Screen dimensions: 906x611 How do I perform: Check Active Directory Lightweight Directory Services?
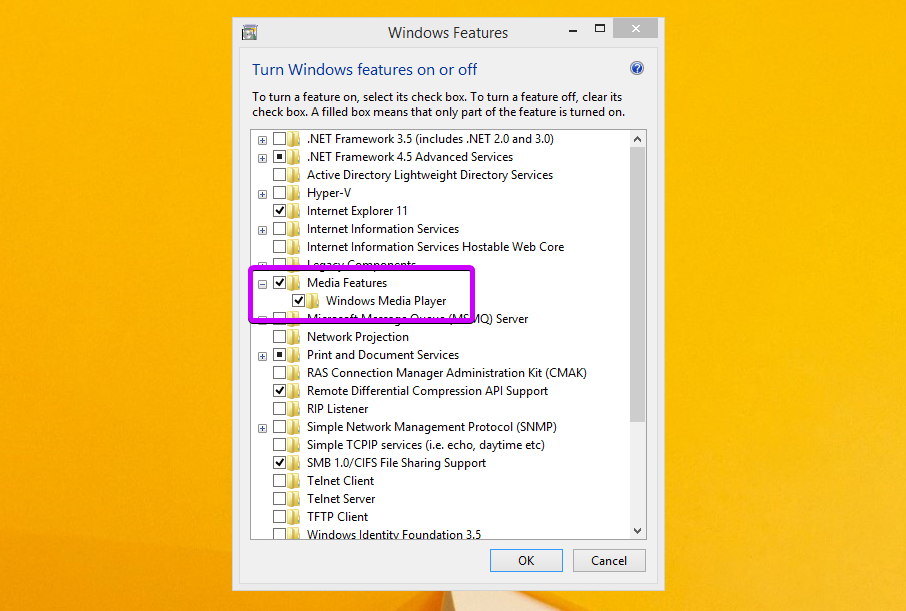point(280,175)
